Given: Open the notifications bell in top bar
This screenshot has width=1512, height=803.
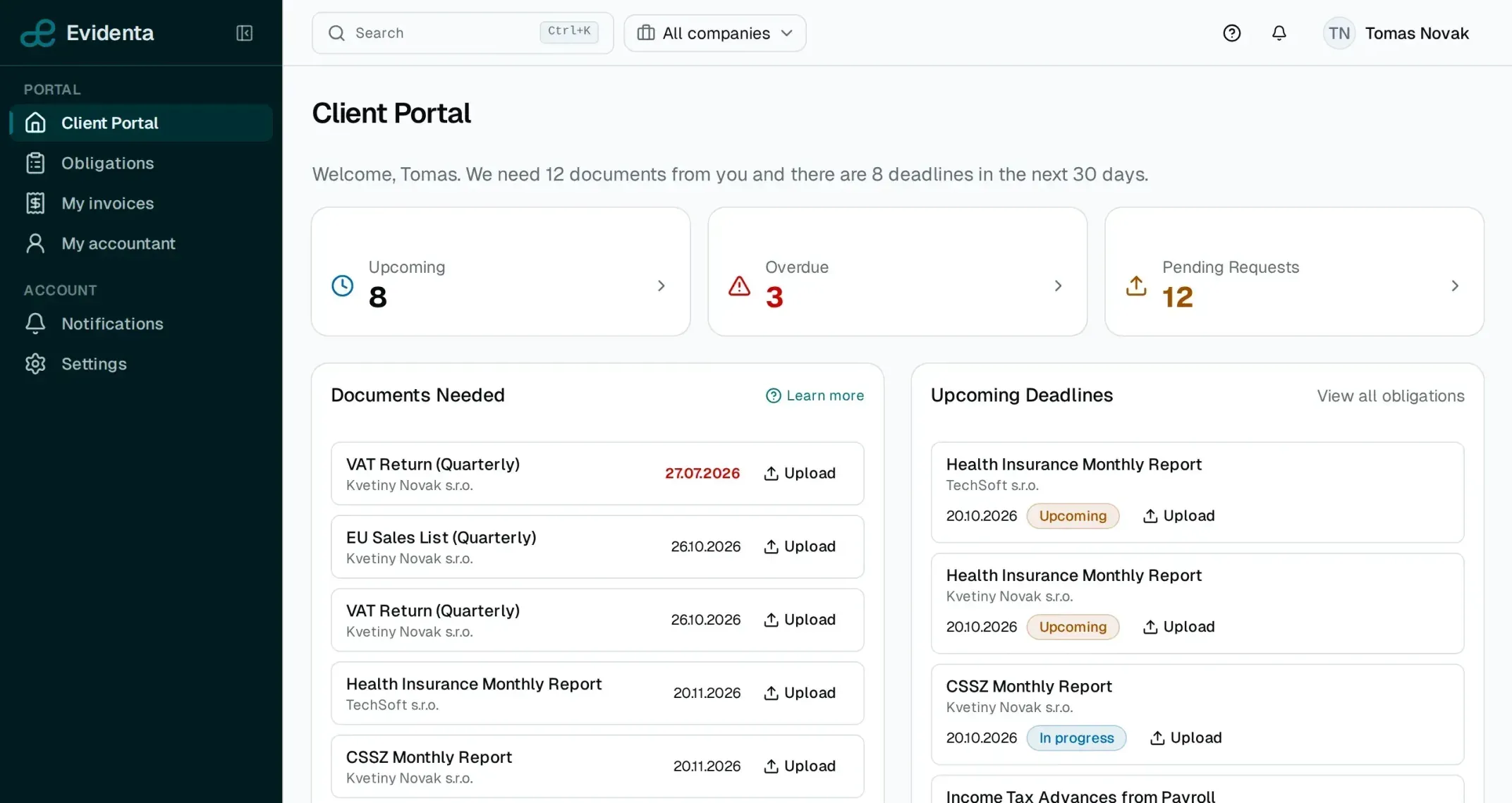Looking at the screenshot, I should tap(1279, 33).
